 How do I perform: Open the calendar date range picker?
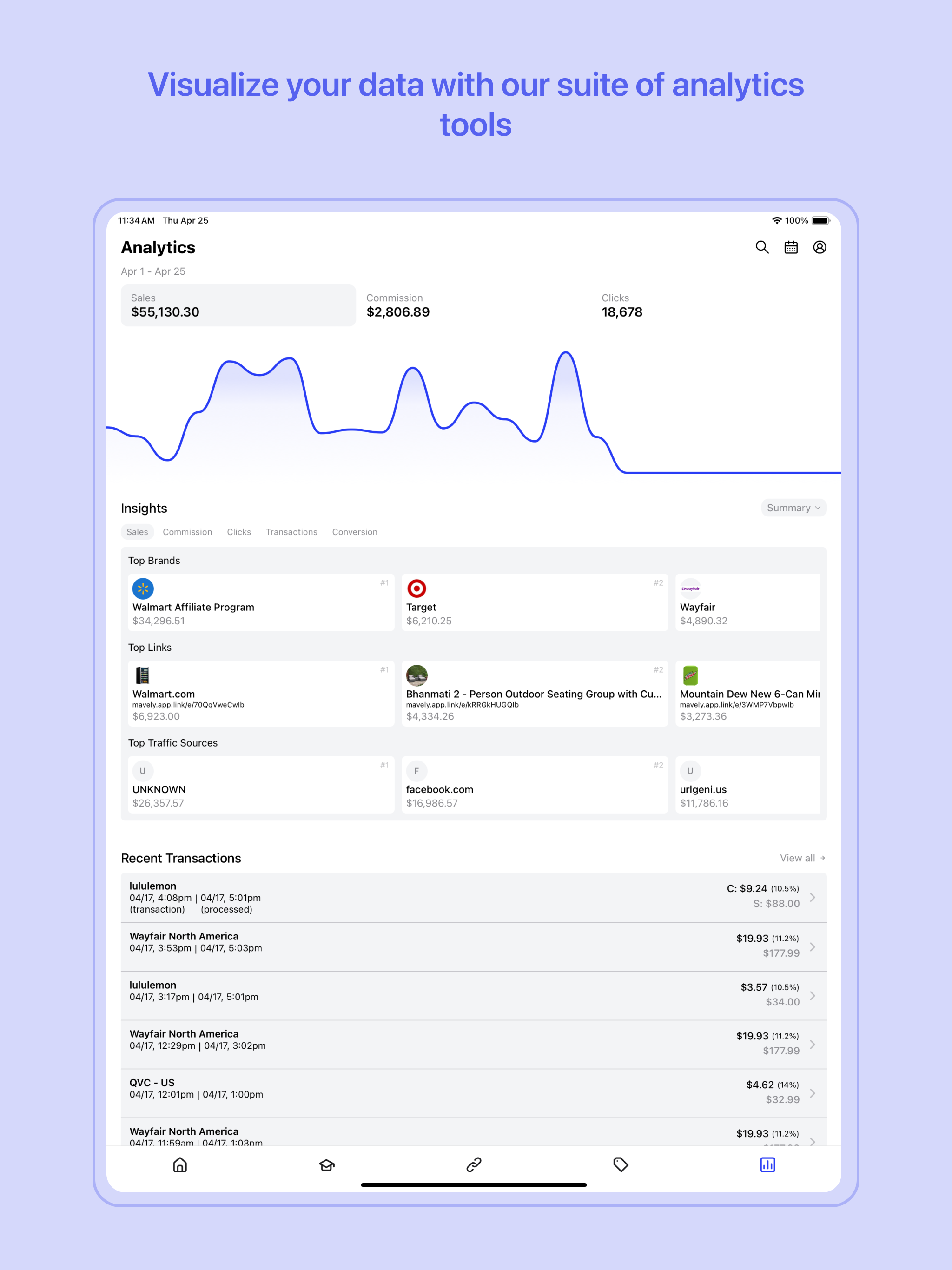[791, 247]
